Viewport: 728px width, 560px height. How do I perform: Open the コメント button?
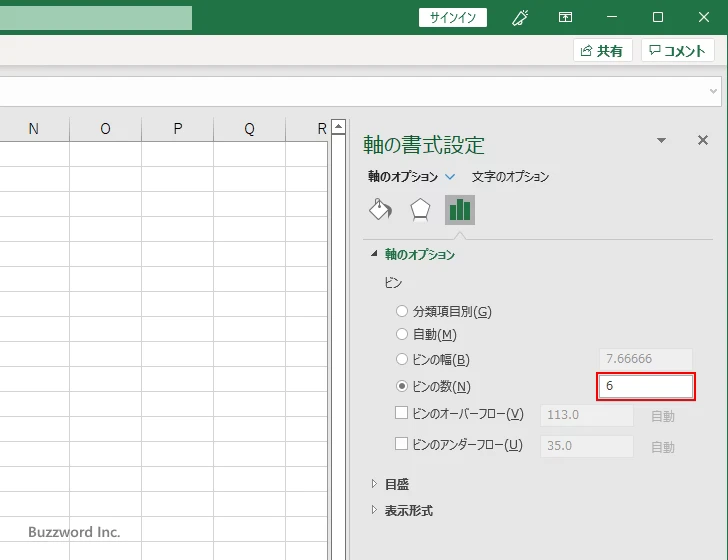tap(677, 50)
